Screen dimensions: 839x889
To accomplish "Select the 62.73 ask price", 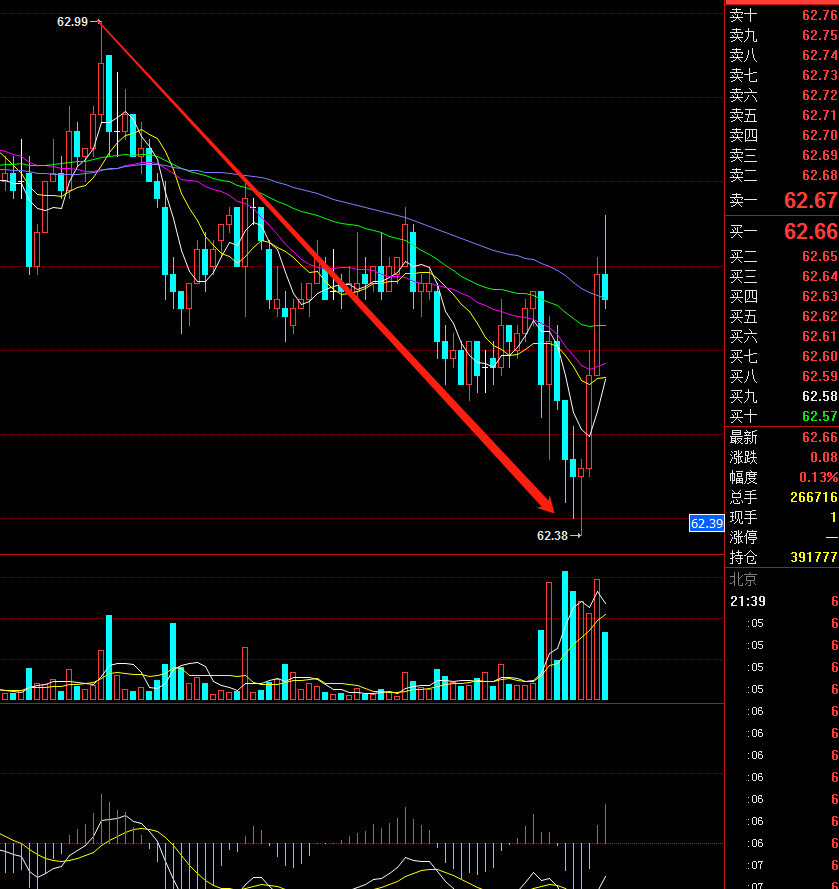I will click(x=820, y=75).
